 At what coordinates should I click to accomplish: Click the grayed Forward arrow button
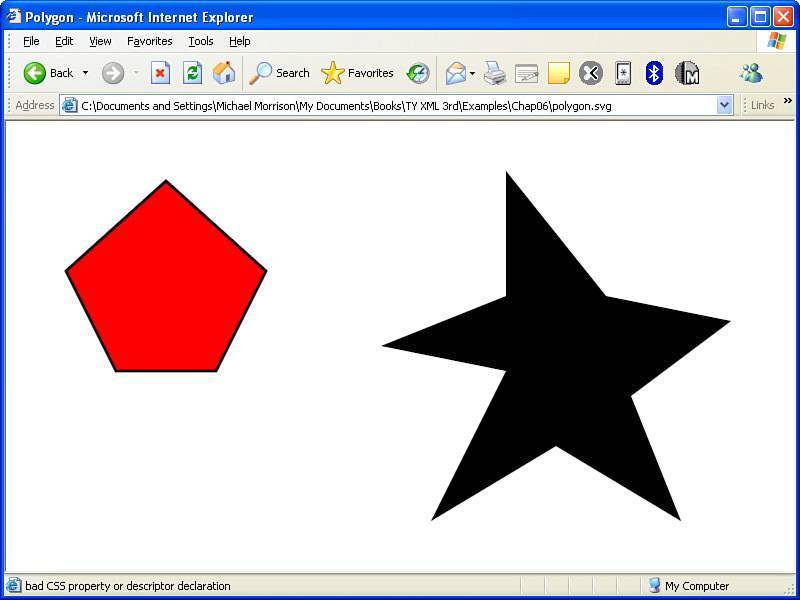click(113, 73)
